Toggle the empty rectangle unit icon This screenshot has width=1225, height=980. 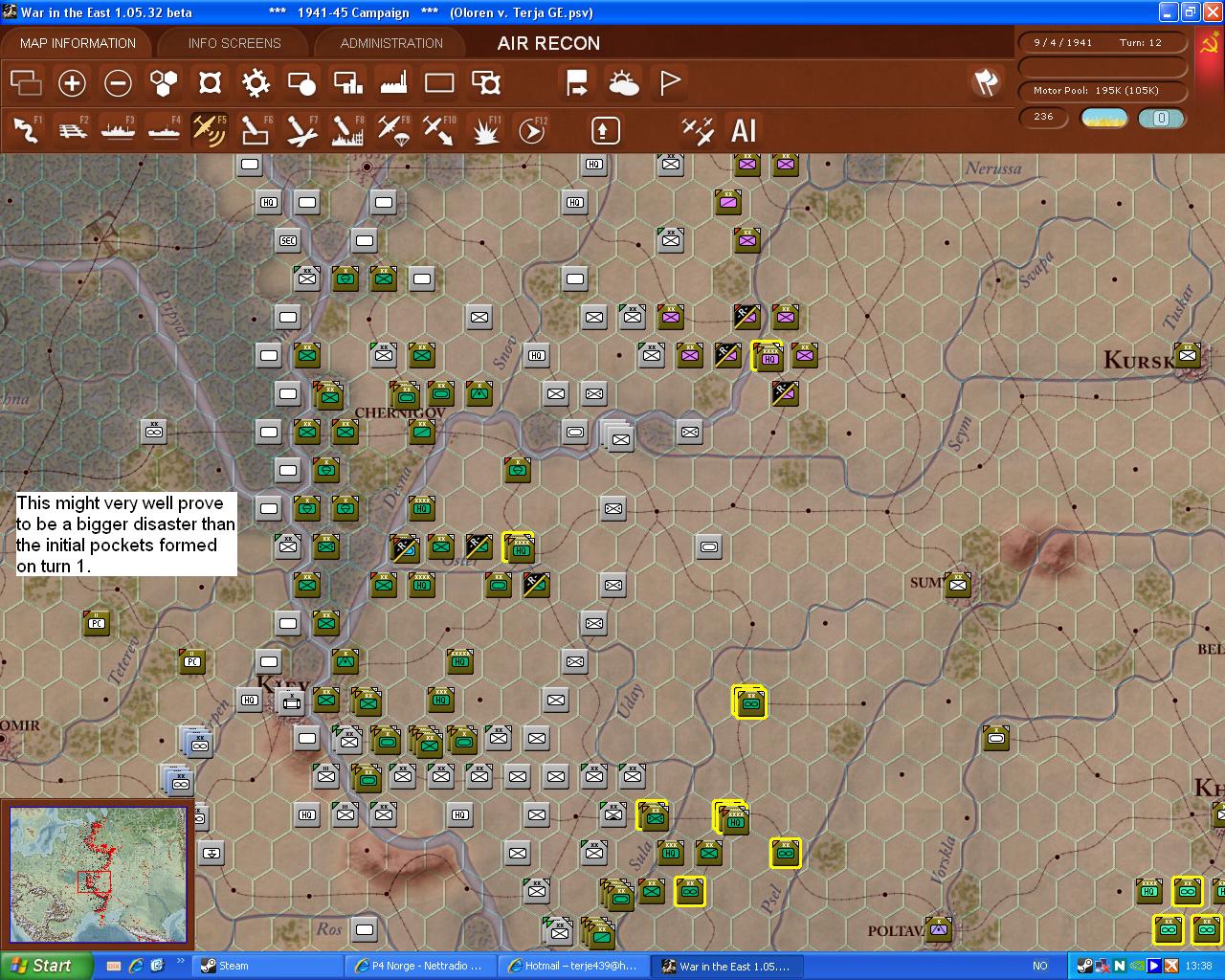(x=439, y=83)
